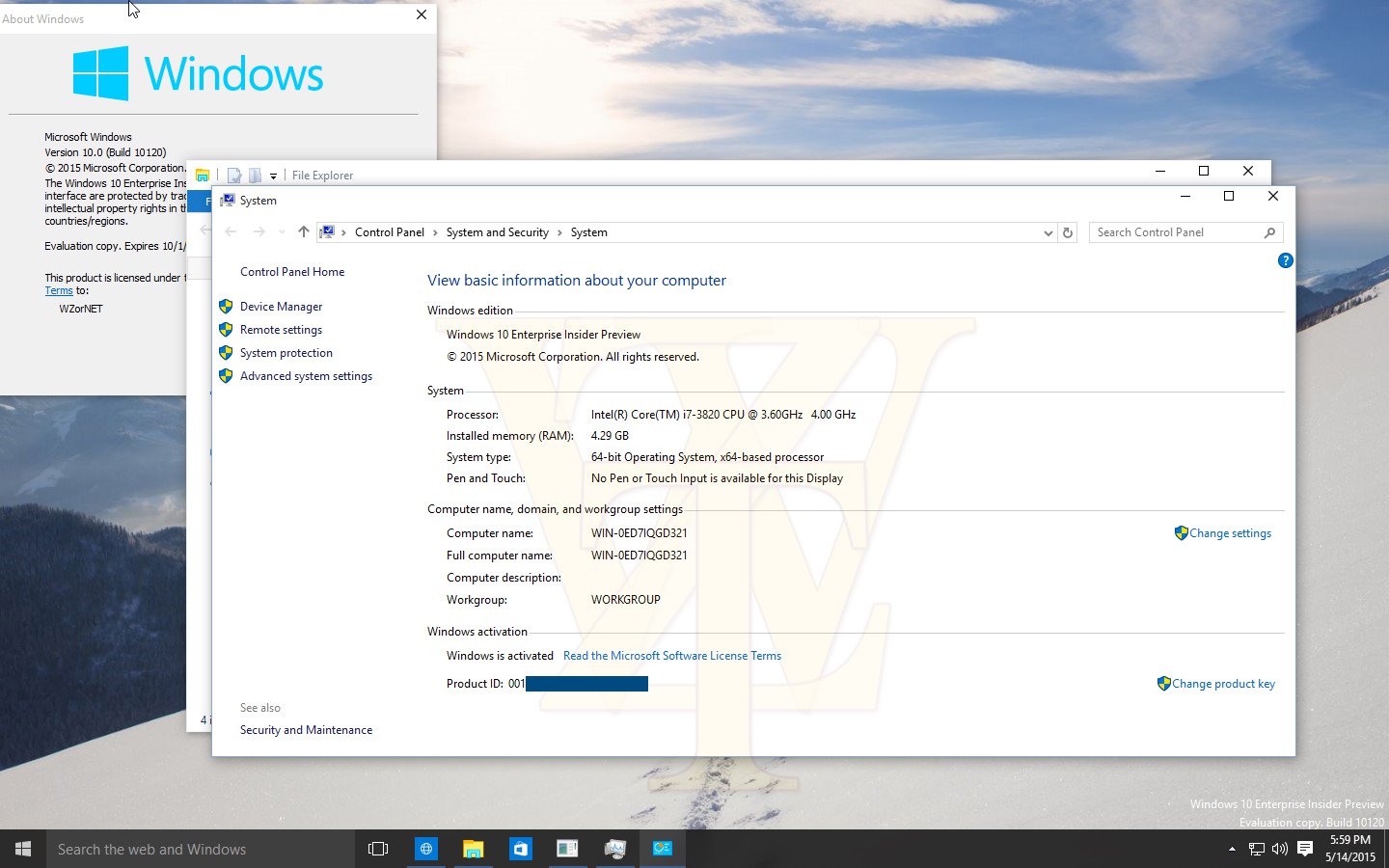Click the volume speaker tray icon
The width and height of the screenshot is (1389, 868).
[1280, 849]
